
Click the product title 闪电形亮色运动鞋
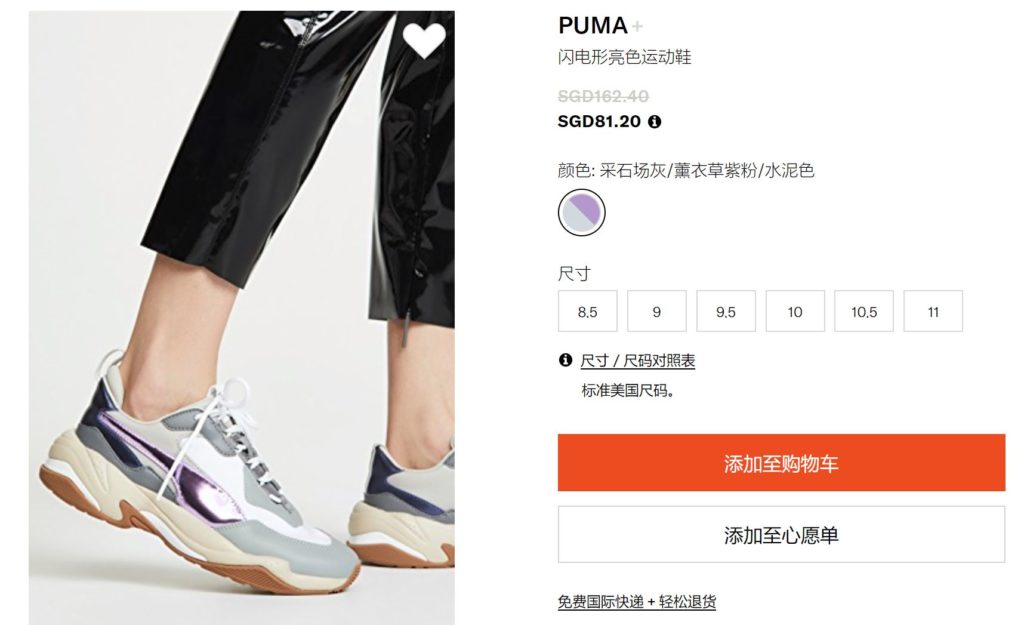point(624,57)
